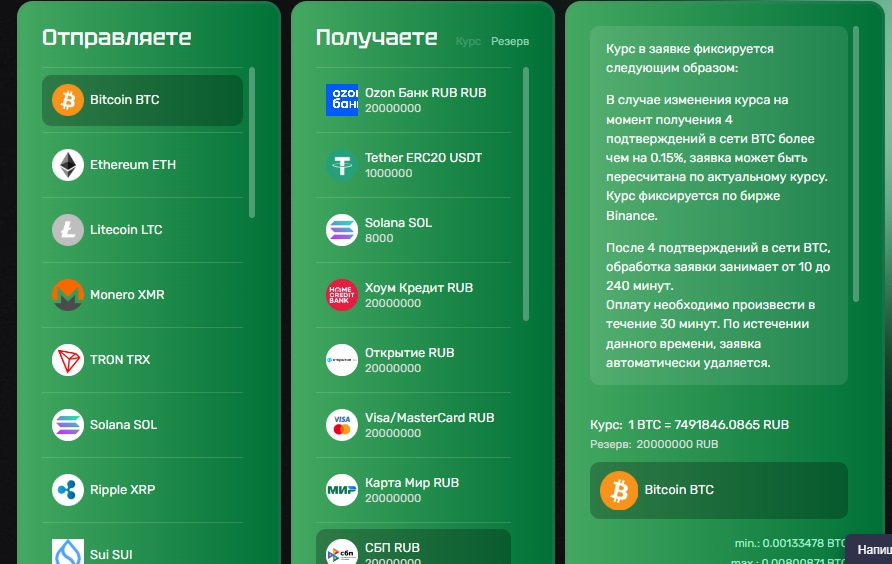Click the Ripple XRP icon
This screenshot has height=564, width=892.
tap(68, 489)
